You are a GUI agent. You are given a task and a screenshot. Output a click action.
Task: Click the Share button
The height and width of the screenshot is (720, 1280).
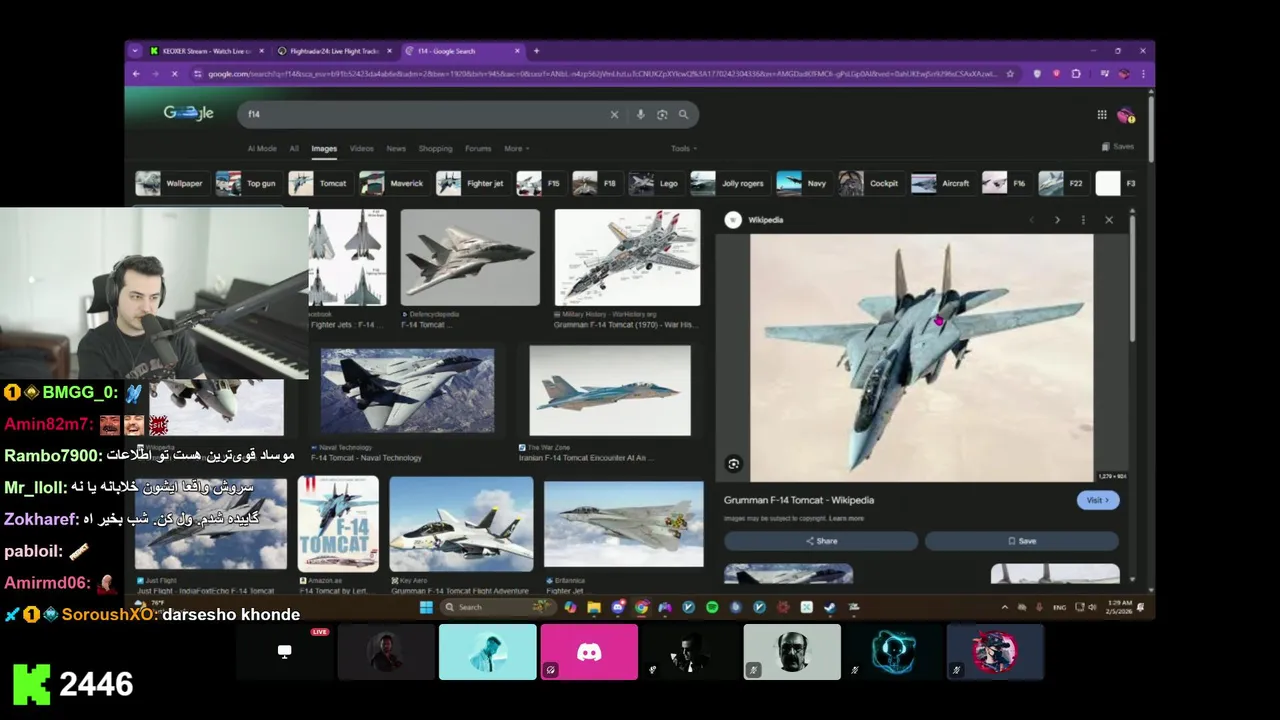[821, 541]
